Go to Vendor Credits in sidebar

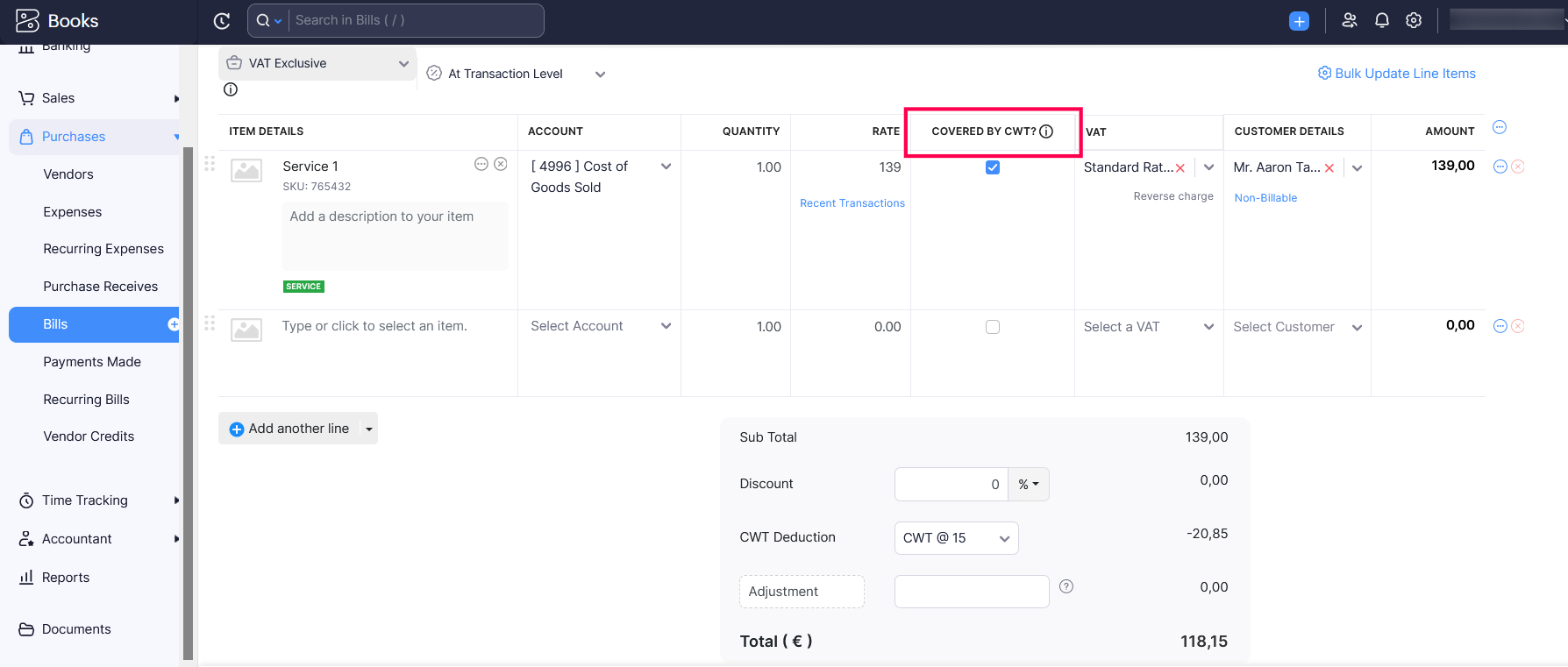(x=89, y=436)
